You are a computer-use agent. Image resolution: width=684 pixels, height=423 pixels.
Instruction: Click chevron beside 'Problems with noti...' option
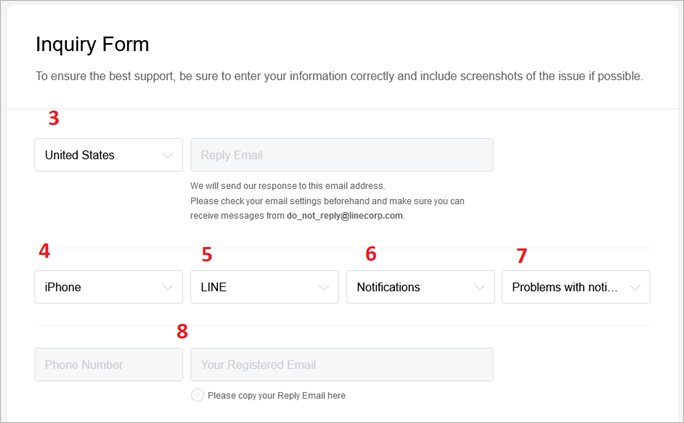click(635, 287)
